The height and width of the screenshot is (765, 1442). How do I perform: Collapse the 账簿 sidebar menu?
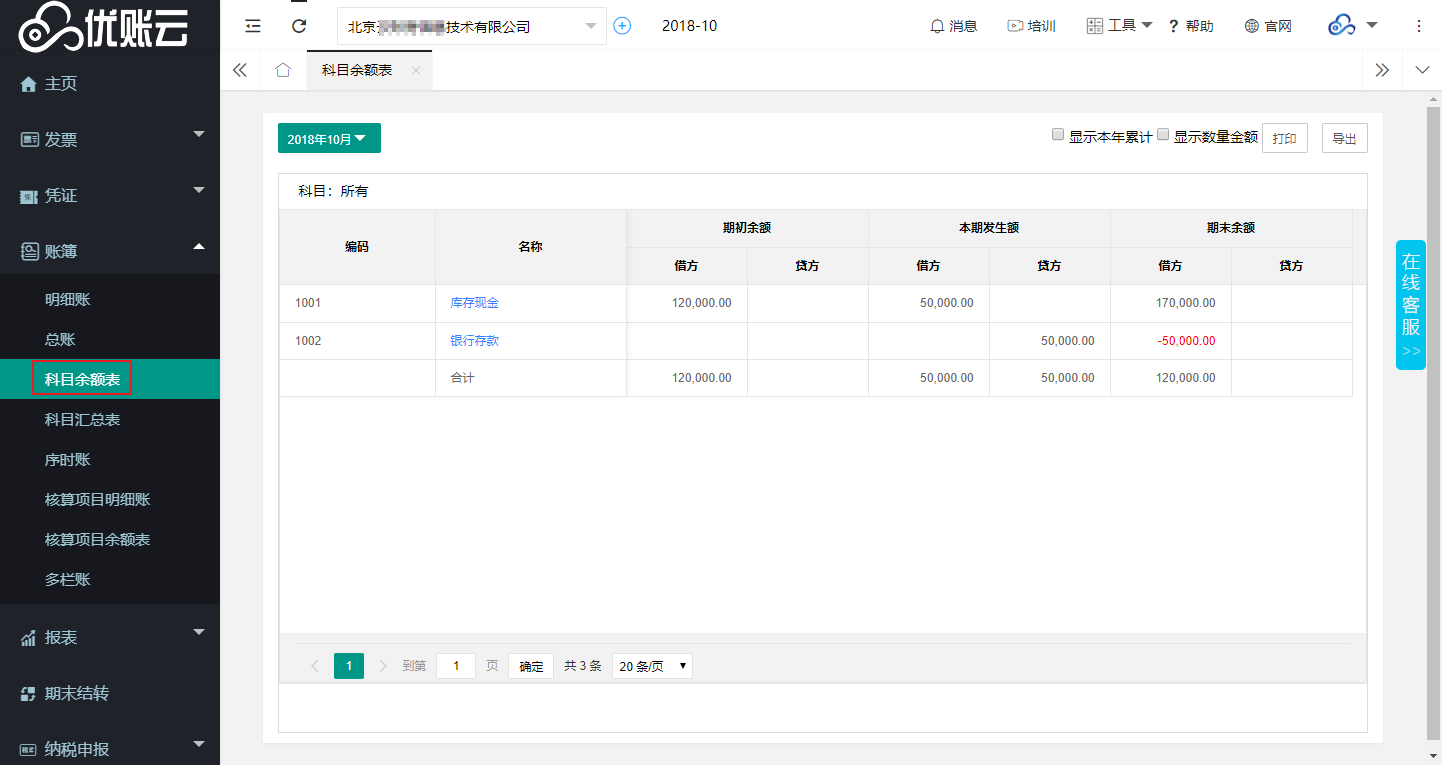(x=110, y=251)
